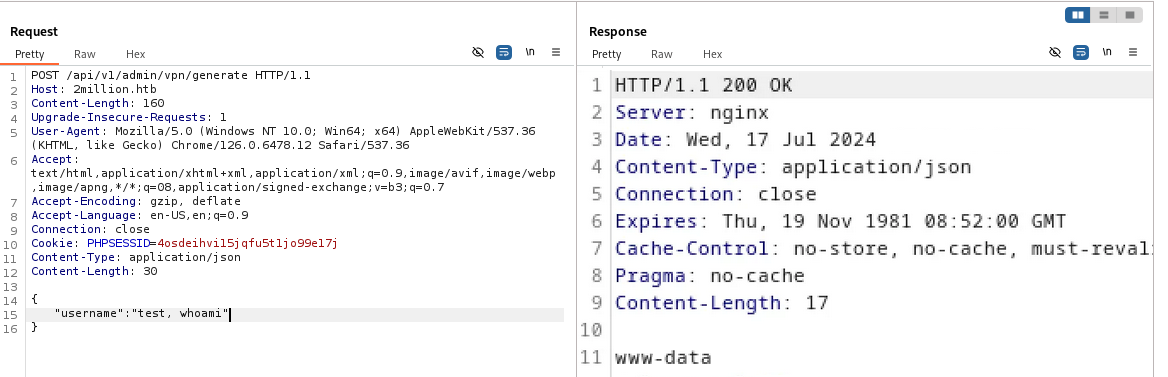The image size is (1168, 377).
Task: Switch to the Request Hex tab
Action: point(136,54)
